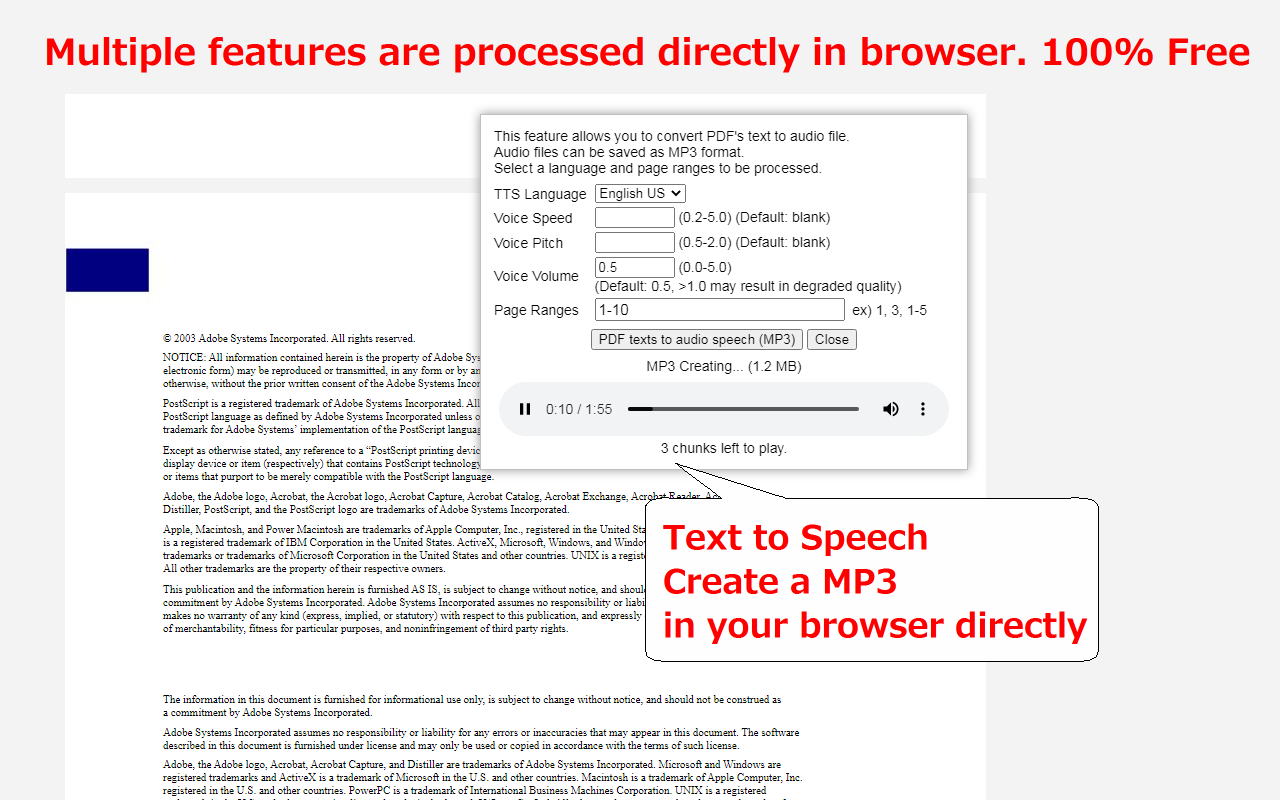Click the blue rectangle in PDF page

(107, 270)
